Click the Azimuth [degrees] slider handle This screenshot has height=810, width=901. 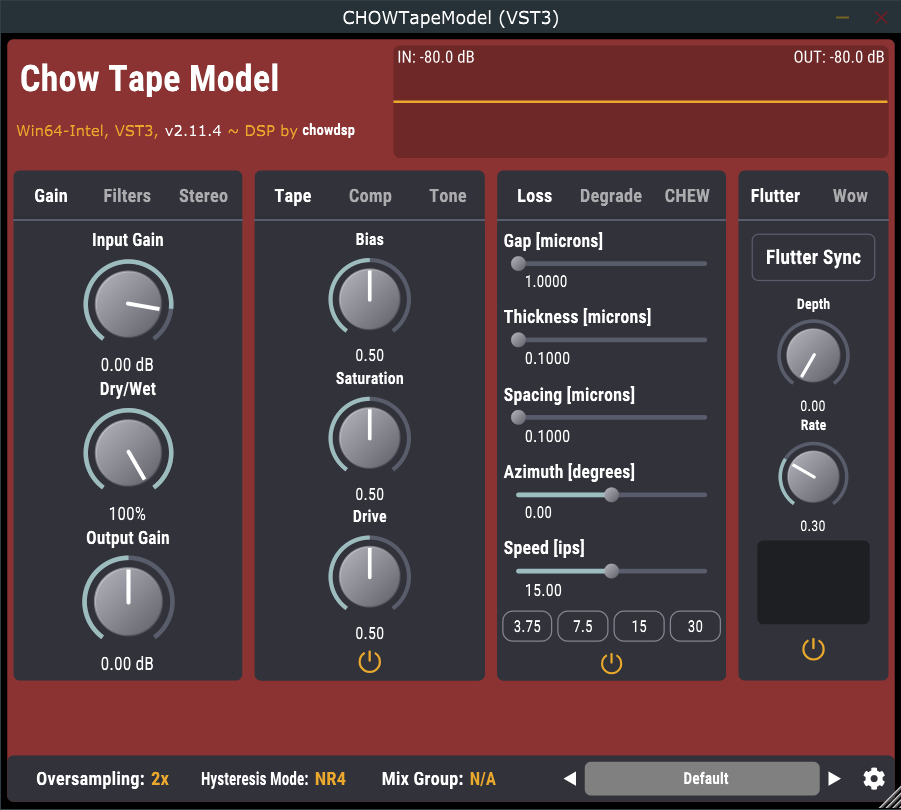tap(611, 495)
